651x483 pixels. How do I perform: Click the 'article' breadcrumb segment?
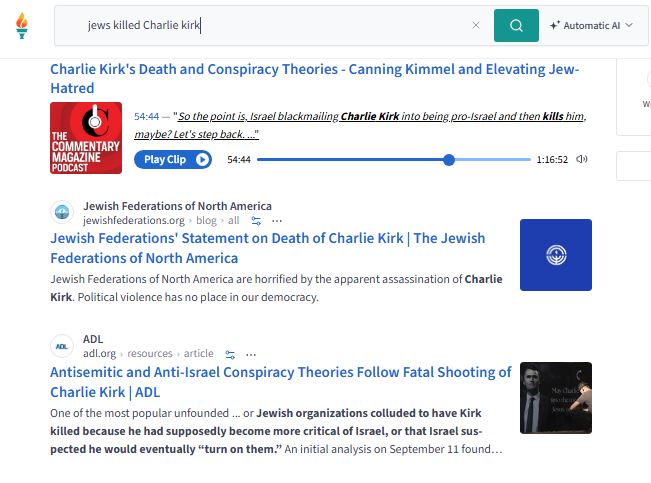click(198, 353)
